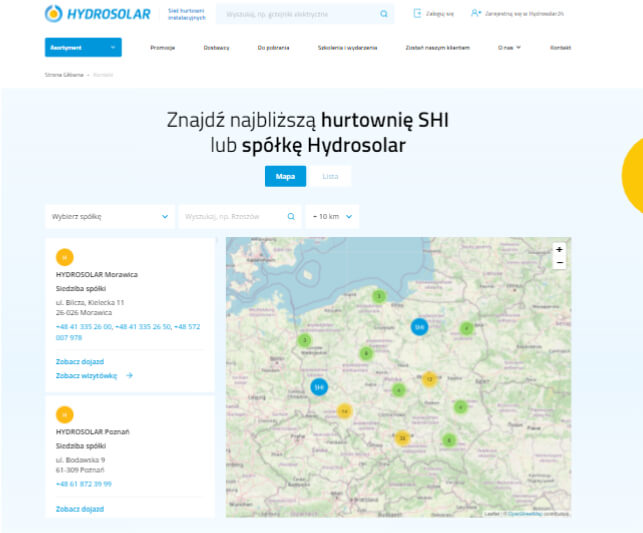Click the yellow cluster marker near Kraków
This screenshot has width=643, height=533.
click(x=403, y=438)
